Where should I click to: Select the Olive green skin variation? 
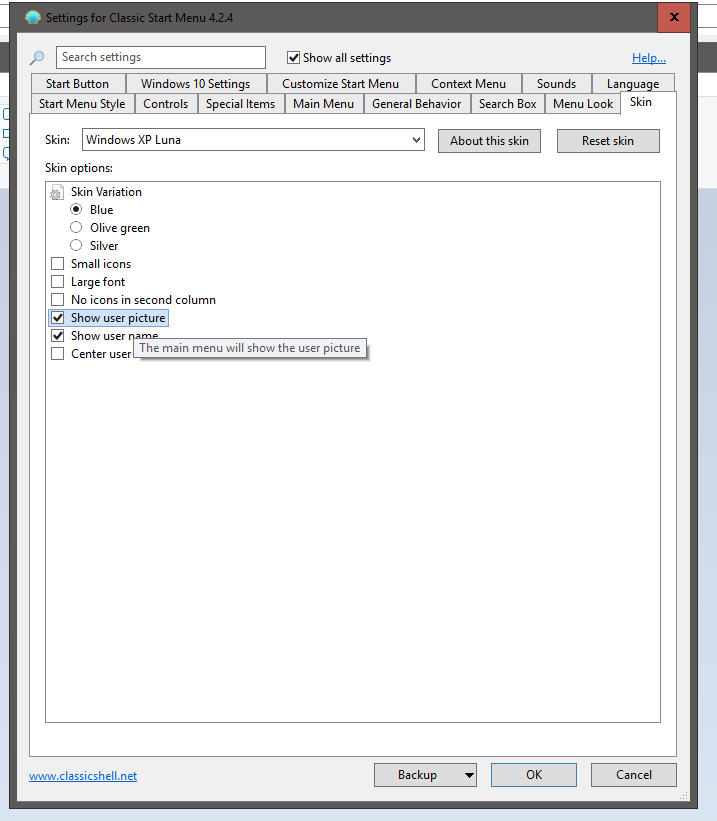(x=76, y=227)
